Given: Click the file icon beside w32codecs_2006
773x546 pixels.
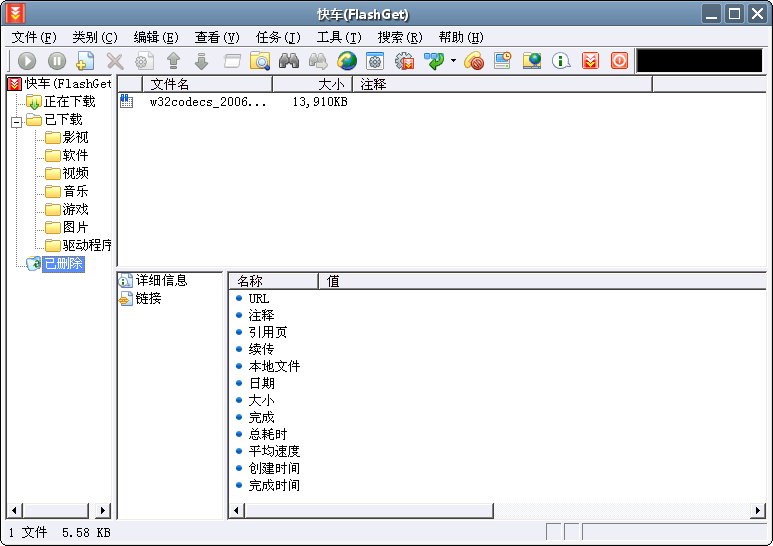Looking at the screenshot, I should (x=127, y=102).
